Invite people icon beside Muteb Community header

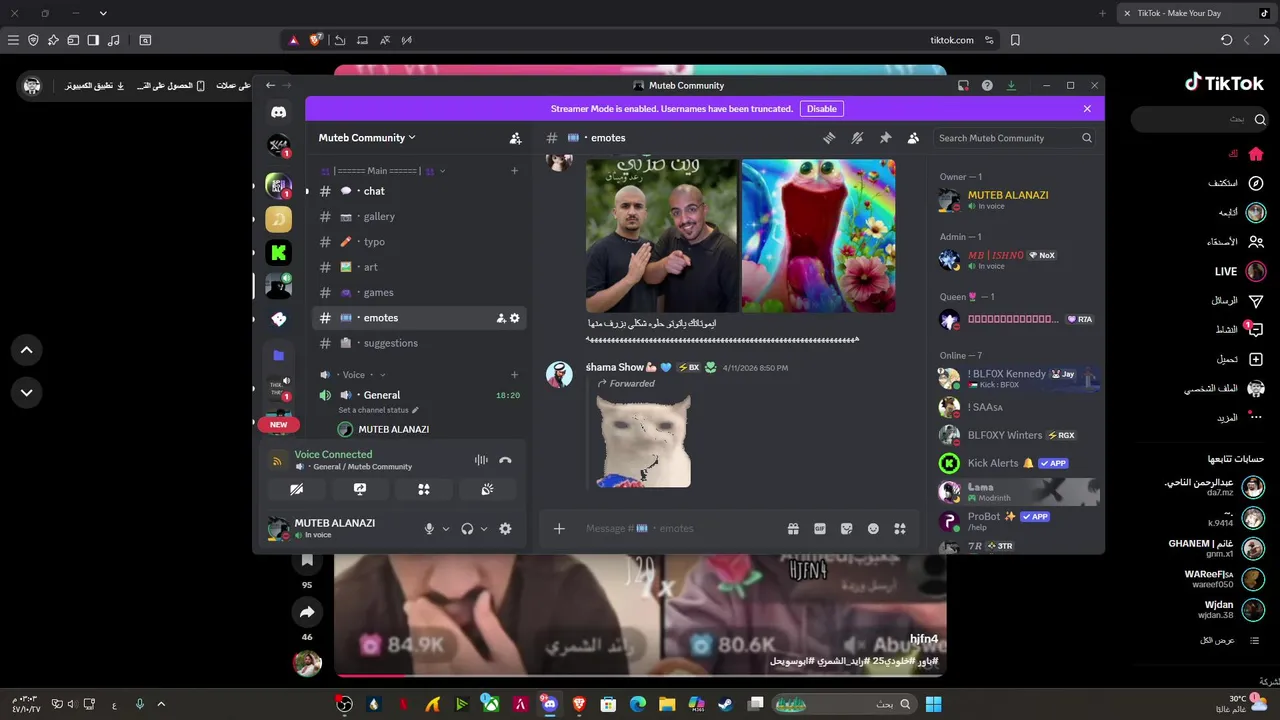[x=515, y=138]
